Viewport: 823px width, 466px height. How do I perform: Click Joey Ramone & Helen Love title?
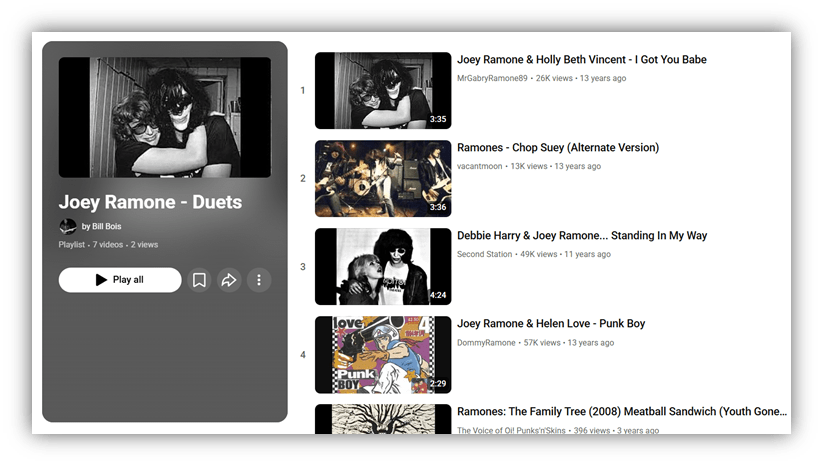[x=550, y=324]
